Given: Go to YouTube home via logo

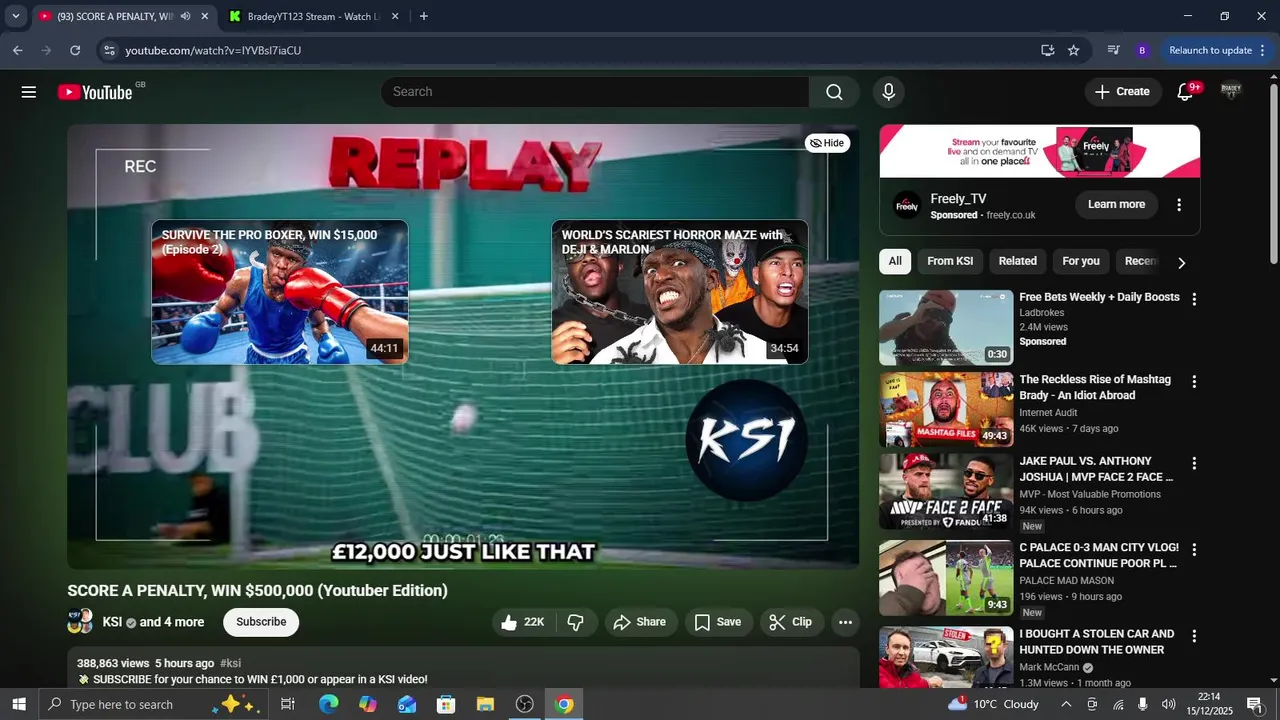Looking at the screenshot, I should point(95,92).
